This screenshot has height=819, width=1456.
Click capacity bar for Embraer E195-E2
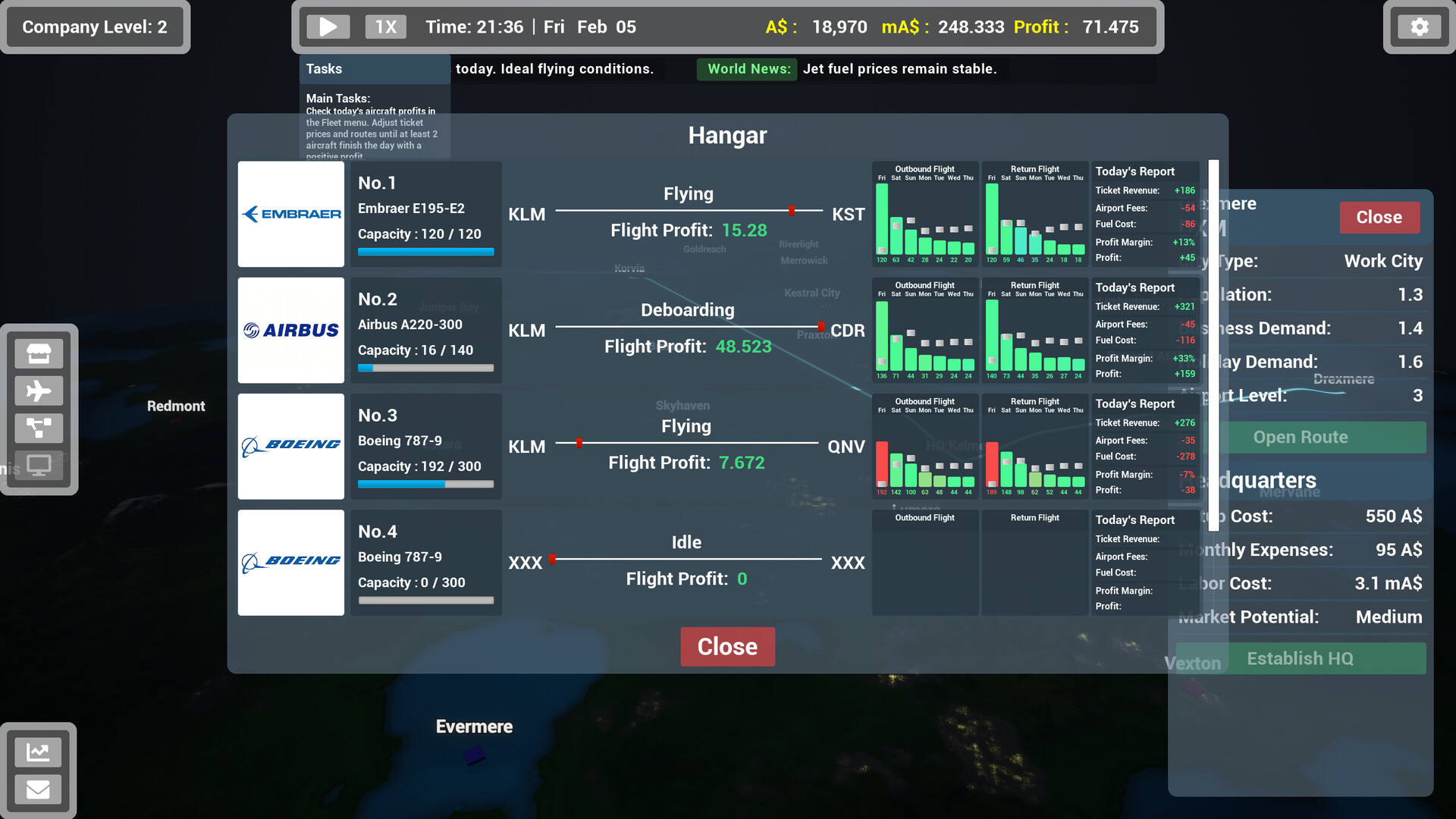click(425, 252)
